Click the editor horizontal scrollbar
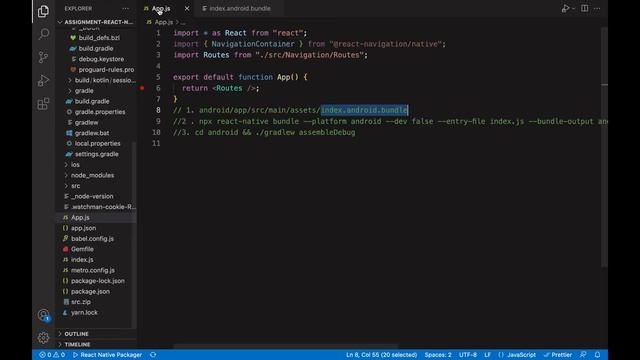Viewport: 640px width, 360px height. point(286,347)
